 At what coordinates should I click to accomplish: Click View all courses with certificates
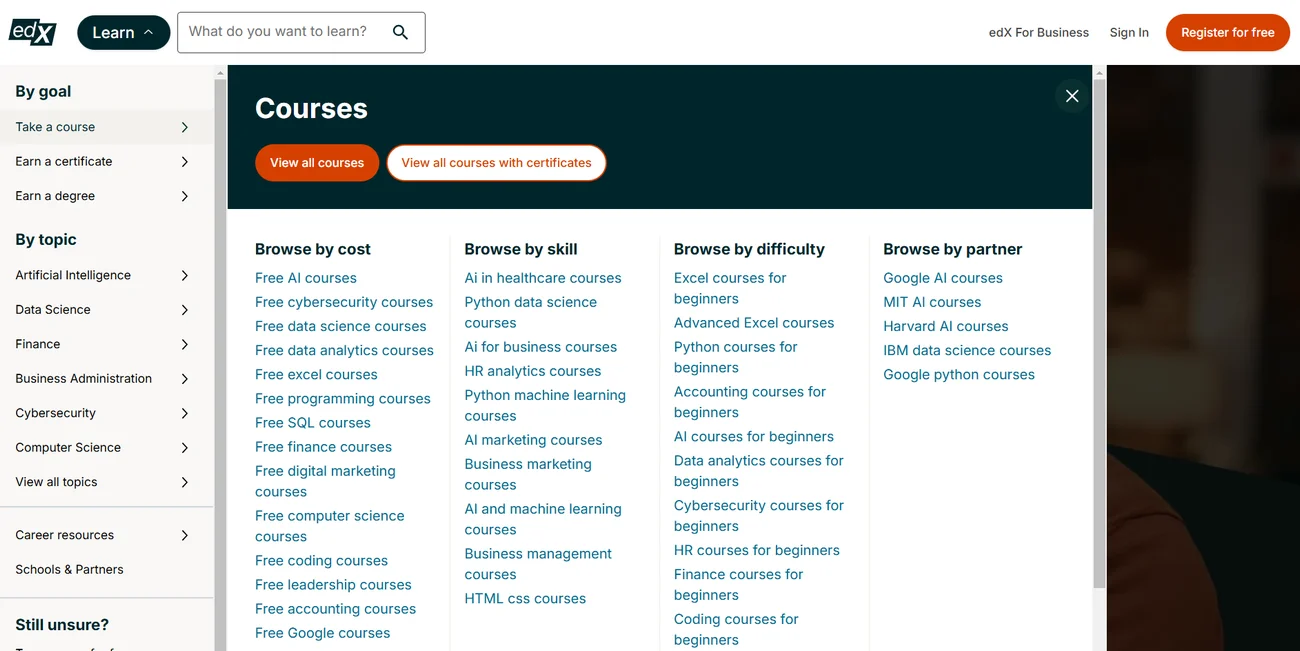(496, 163)
